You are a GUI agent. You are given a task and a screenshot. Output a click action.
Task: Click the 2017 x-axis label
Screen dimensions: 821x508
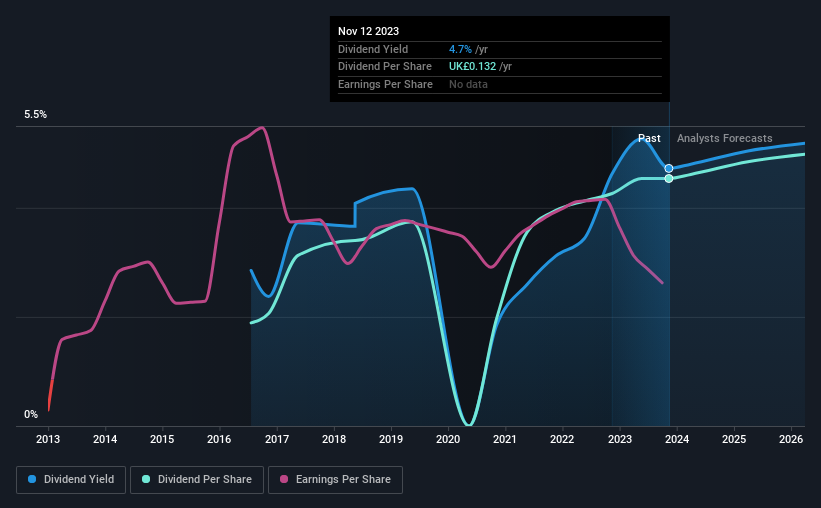276,439
